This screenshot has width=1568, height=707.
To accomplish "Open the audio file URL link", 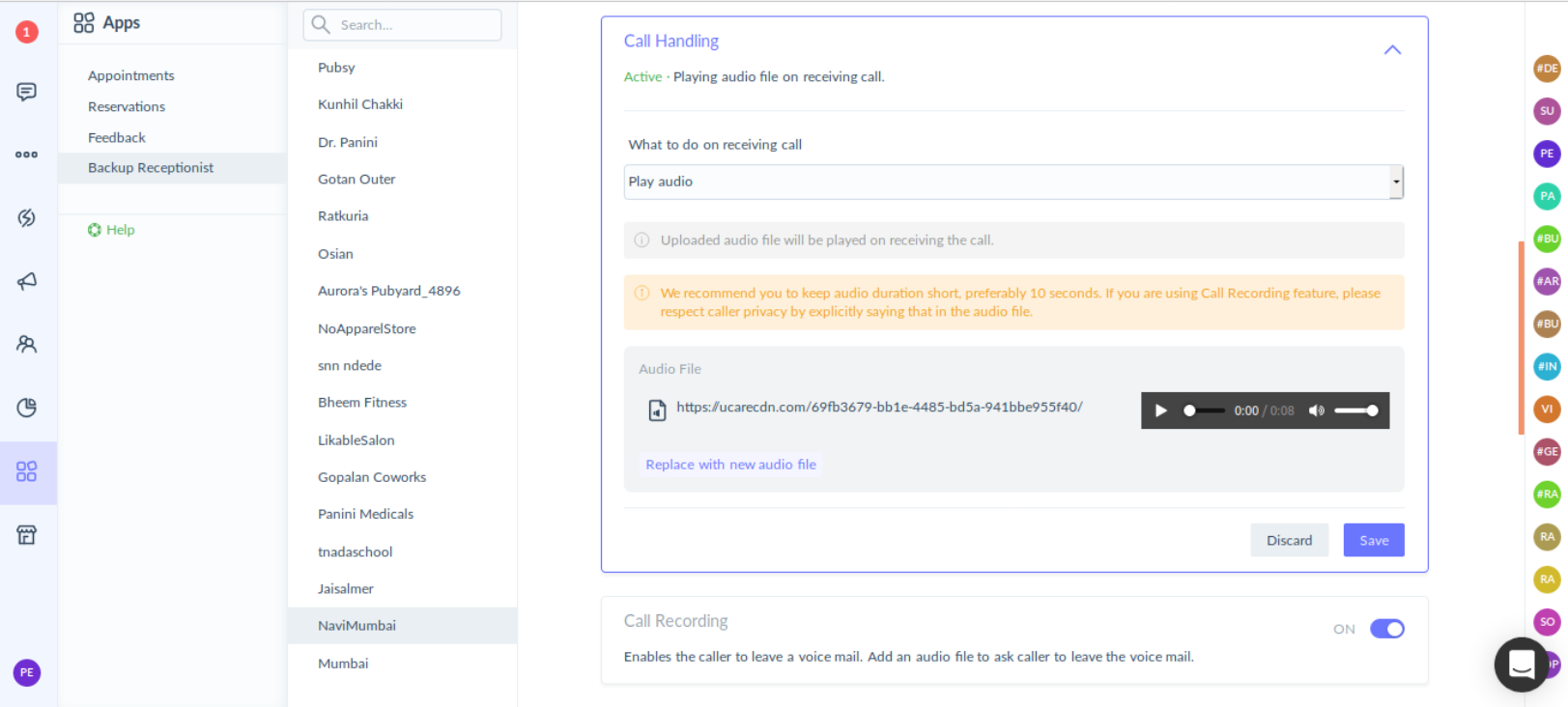I will point(879,408).
